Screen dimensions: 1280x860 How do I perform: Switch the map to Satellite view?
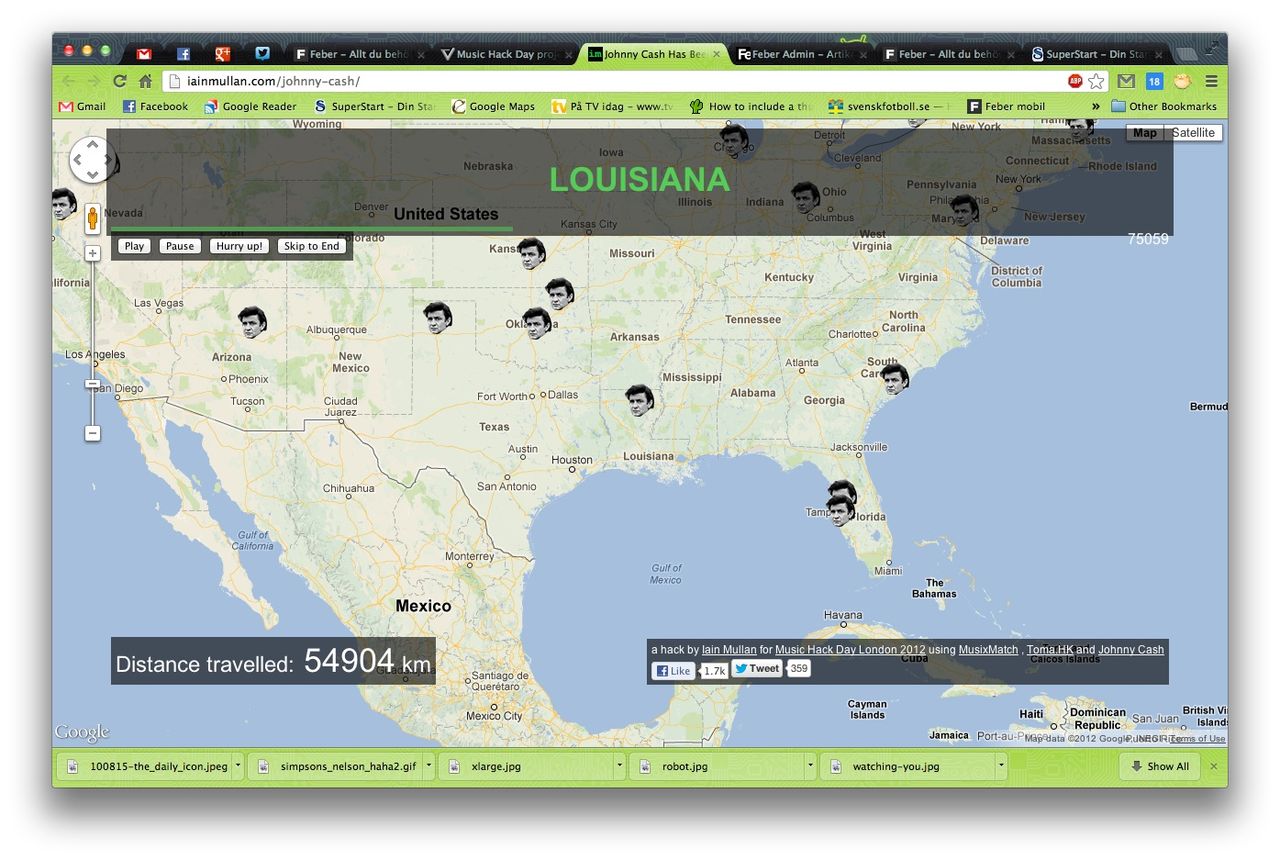(1194, 133)
